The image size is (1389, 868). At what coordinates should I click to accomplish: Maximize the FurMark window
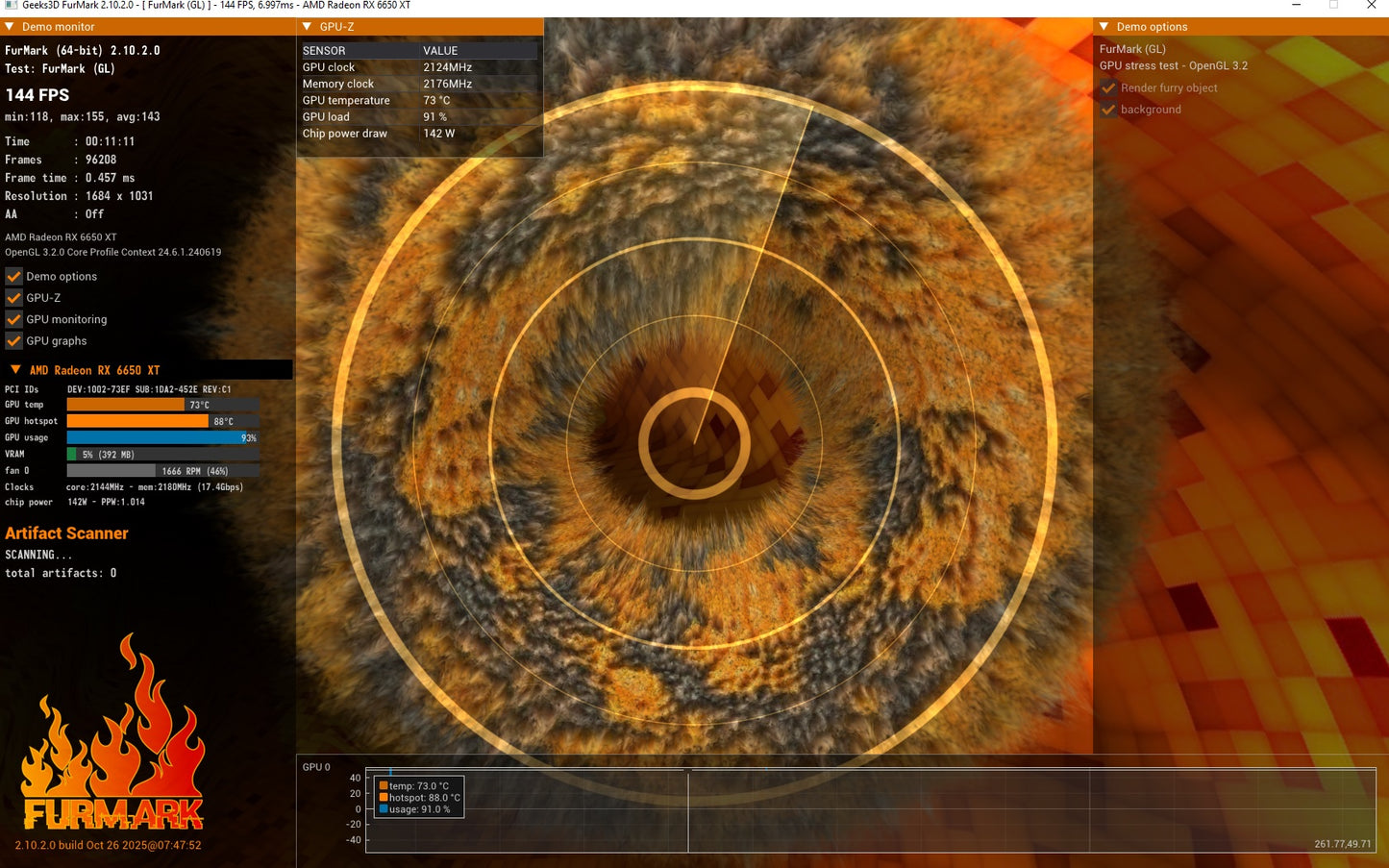(x=1333, y=5)
